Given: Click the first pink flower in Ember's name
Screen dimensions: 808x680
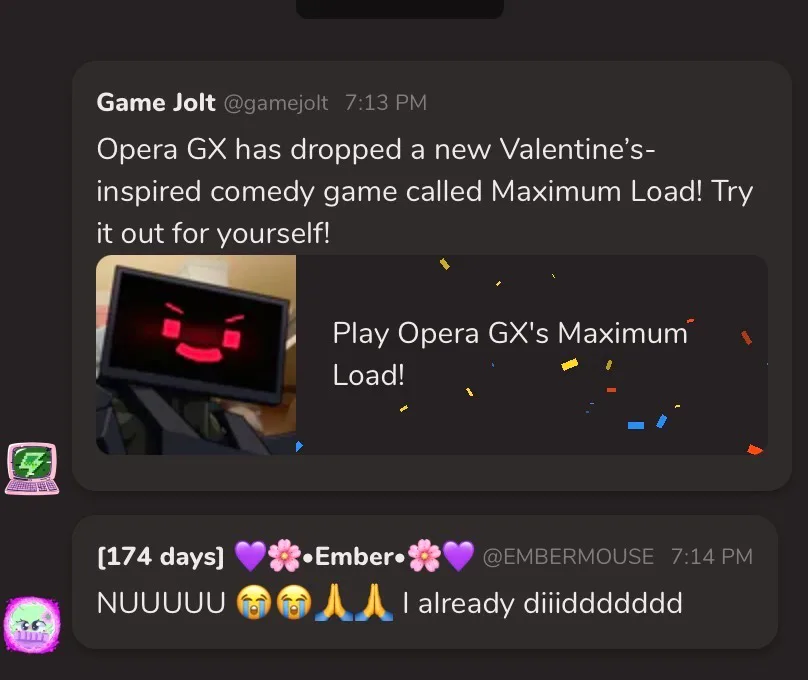Looking at the screenshot, I should point(284,556).
